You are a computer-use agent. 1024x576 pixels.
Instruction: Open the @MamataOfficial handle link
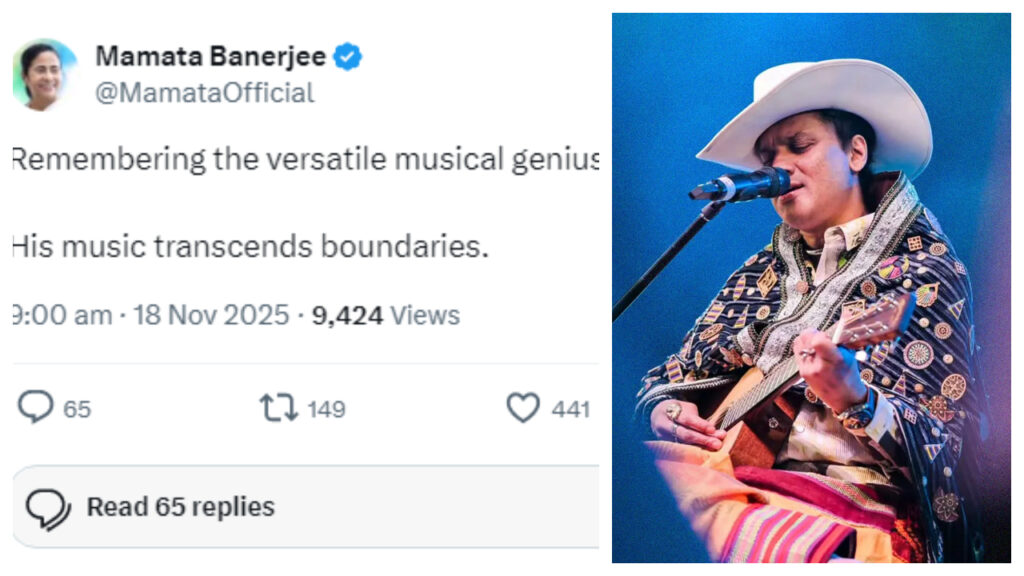[x=204, y=93]
